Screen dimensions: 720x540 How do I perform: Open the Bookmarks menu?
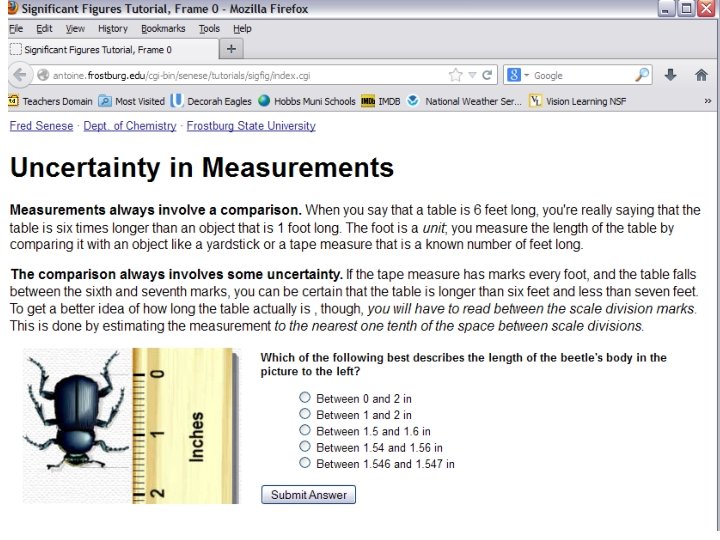click(x=163, y=28)
